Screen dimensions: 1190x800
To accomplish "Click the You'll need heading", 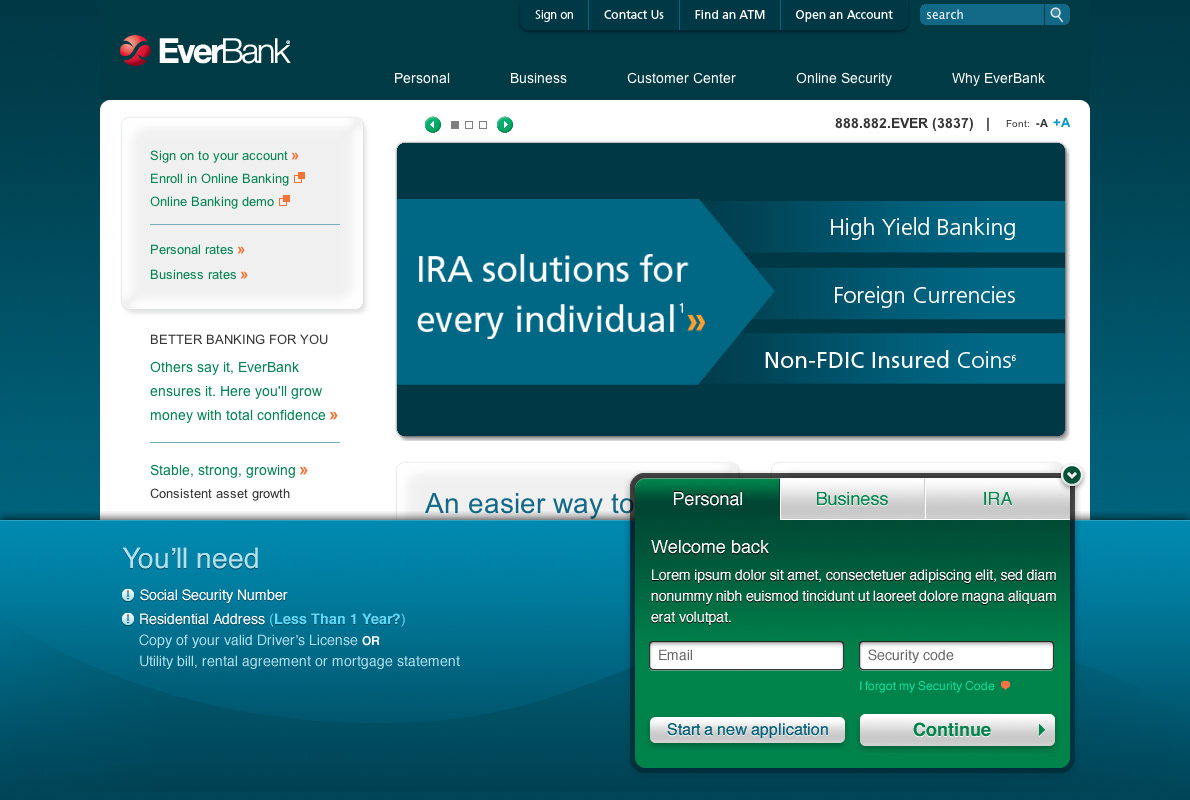I will [x=190, y=559].
